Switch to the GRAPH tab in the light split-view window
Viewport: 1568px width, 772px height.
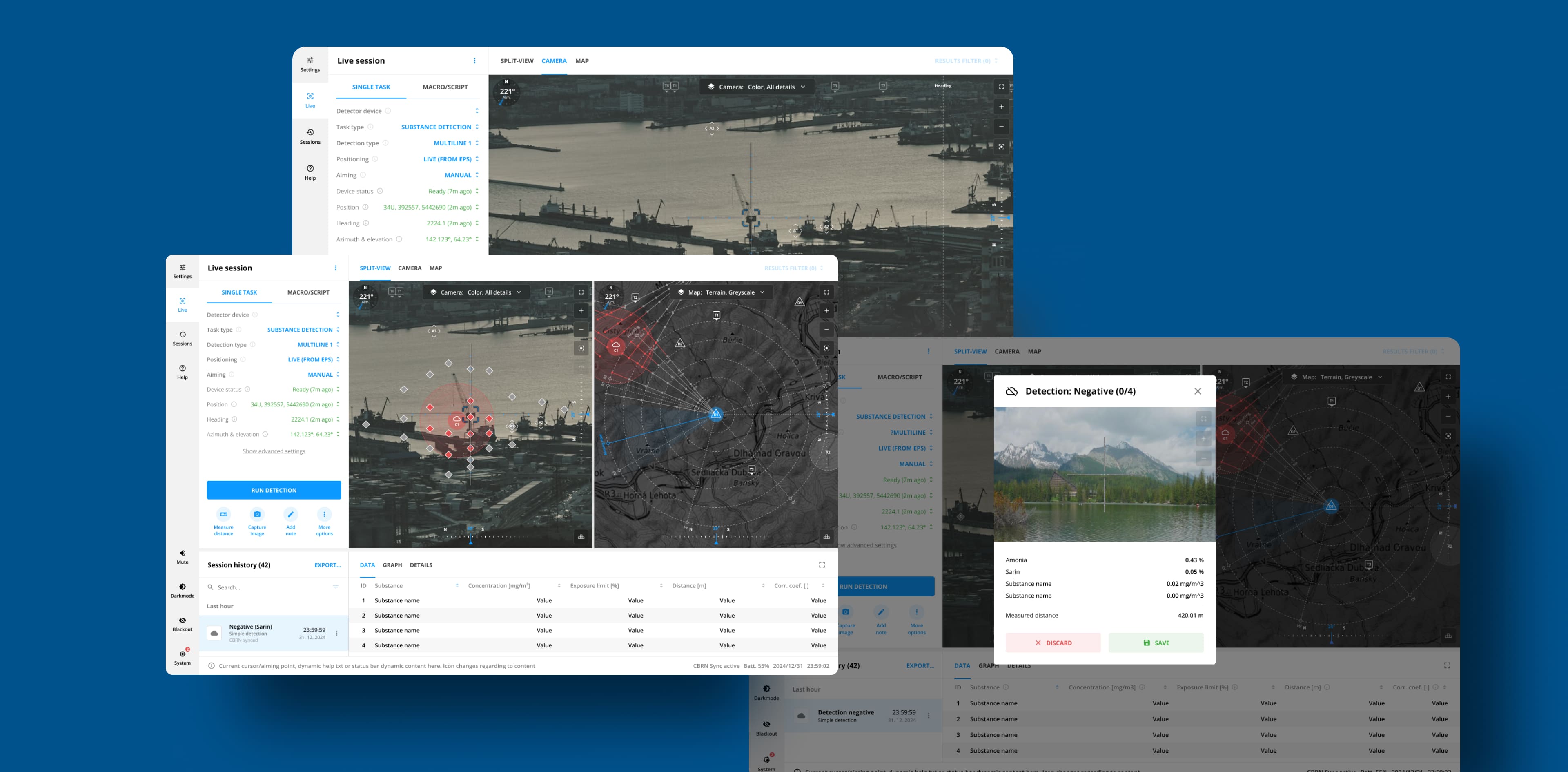(x=392, y=565)
